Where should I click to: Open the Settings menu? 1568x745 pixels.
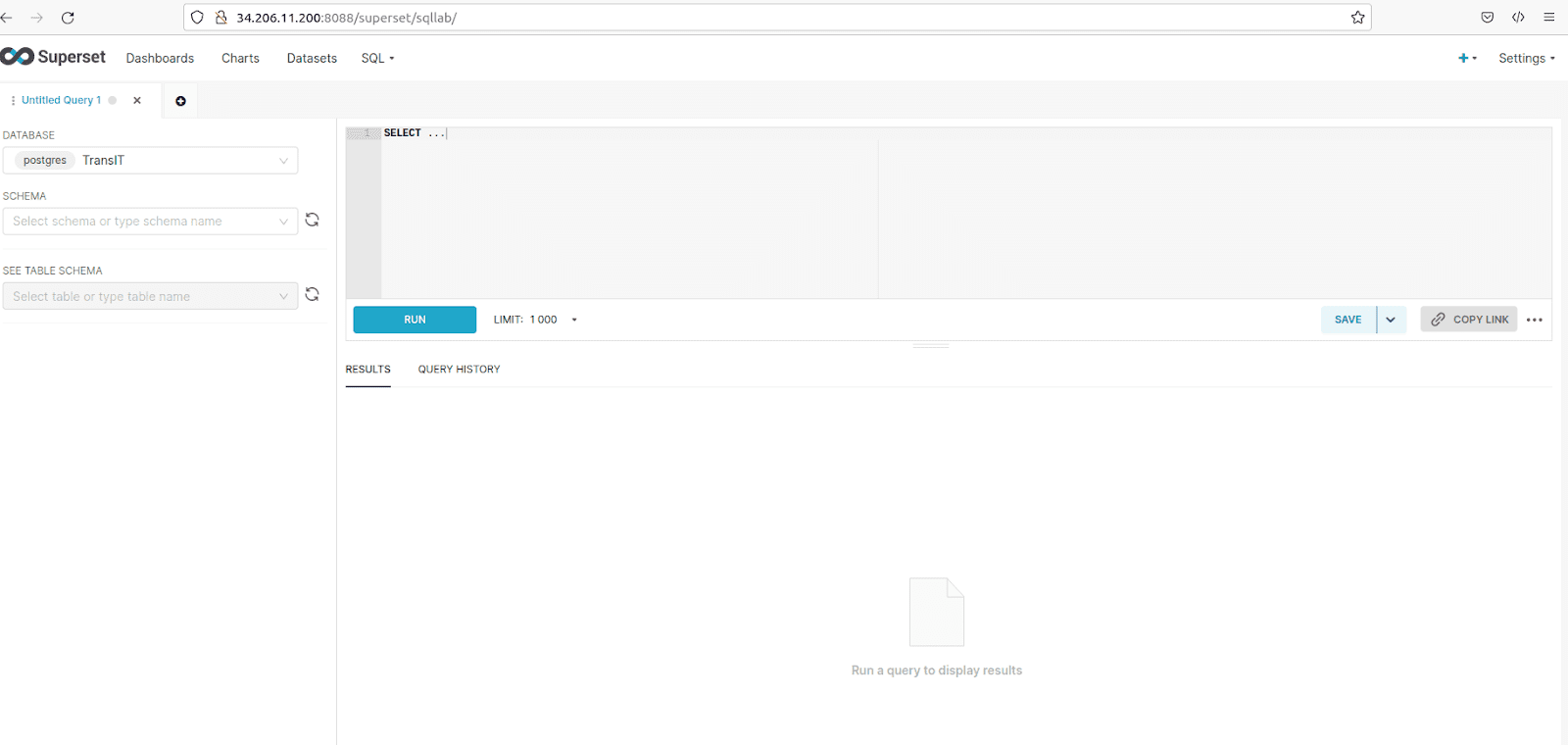click(x=1526, y=58)
